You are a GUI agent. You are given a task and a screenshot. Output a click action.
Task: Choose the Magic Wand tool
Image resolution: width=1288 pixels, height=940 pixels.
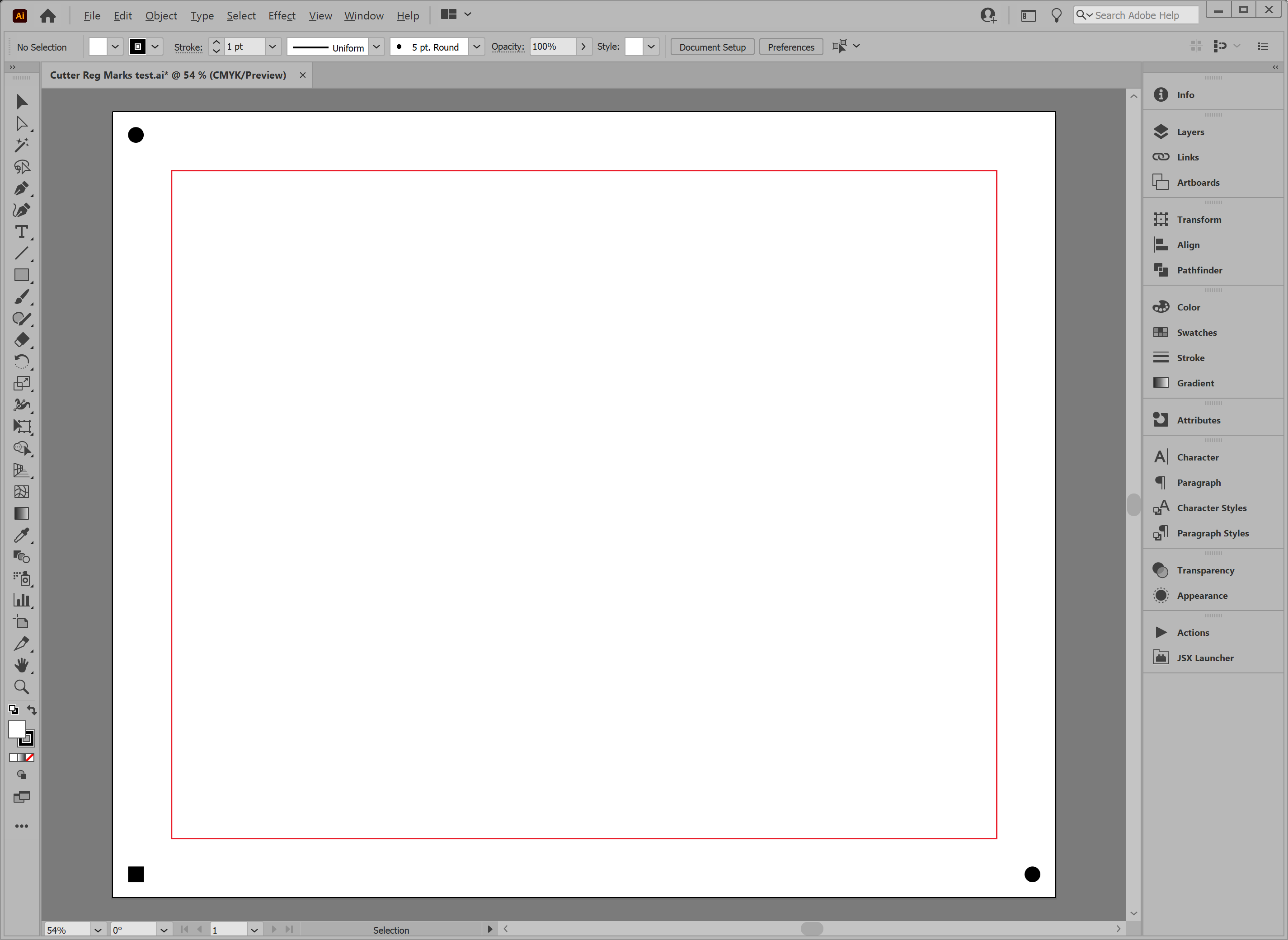pyautogui.click(x=22, y=145)
